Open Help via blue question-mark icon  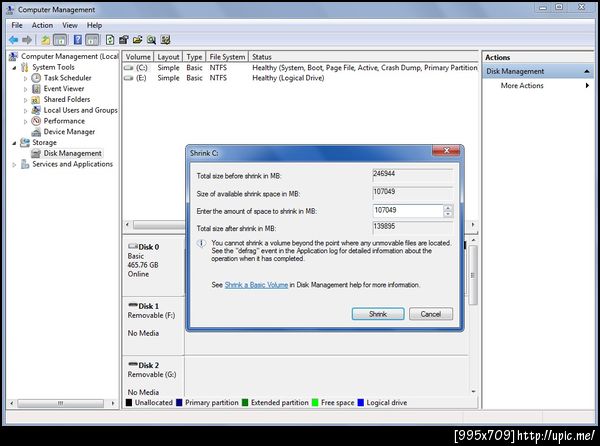pyautogui.click(x=78, y=40)
